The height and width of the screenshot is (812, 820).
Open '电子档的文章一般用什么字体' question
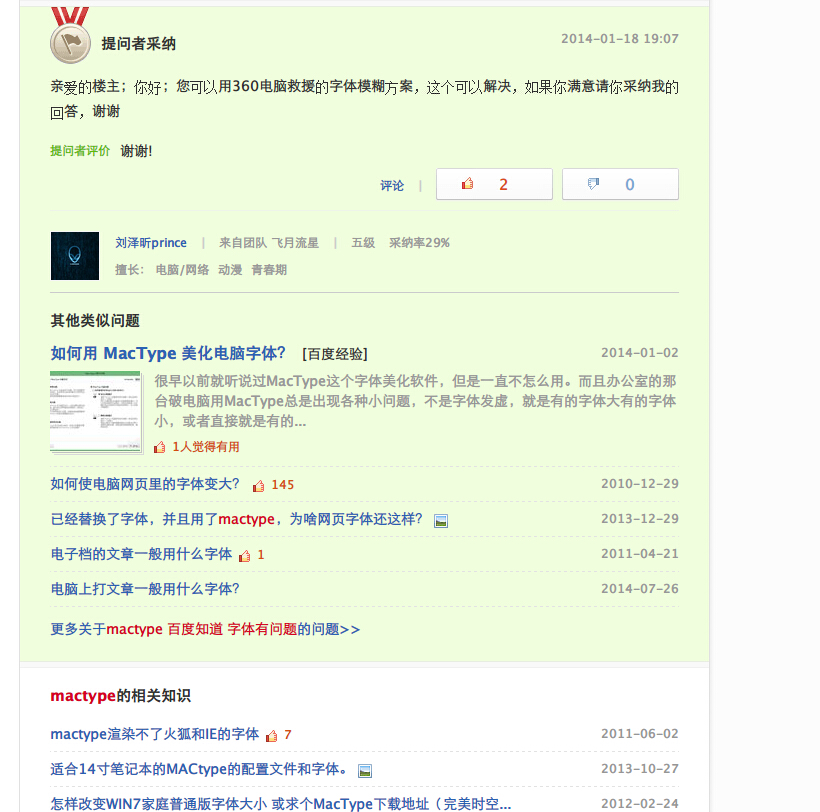click(x=141, y=554)
